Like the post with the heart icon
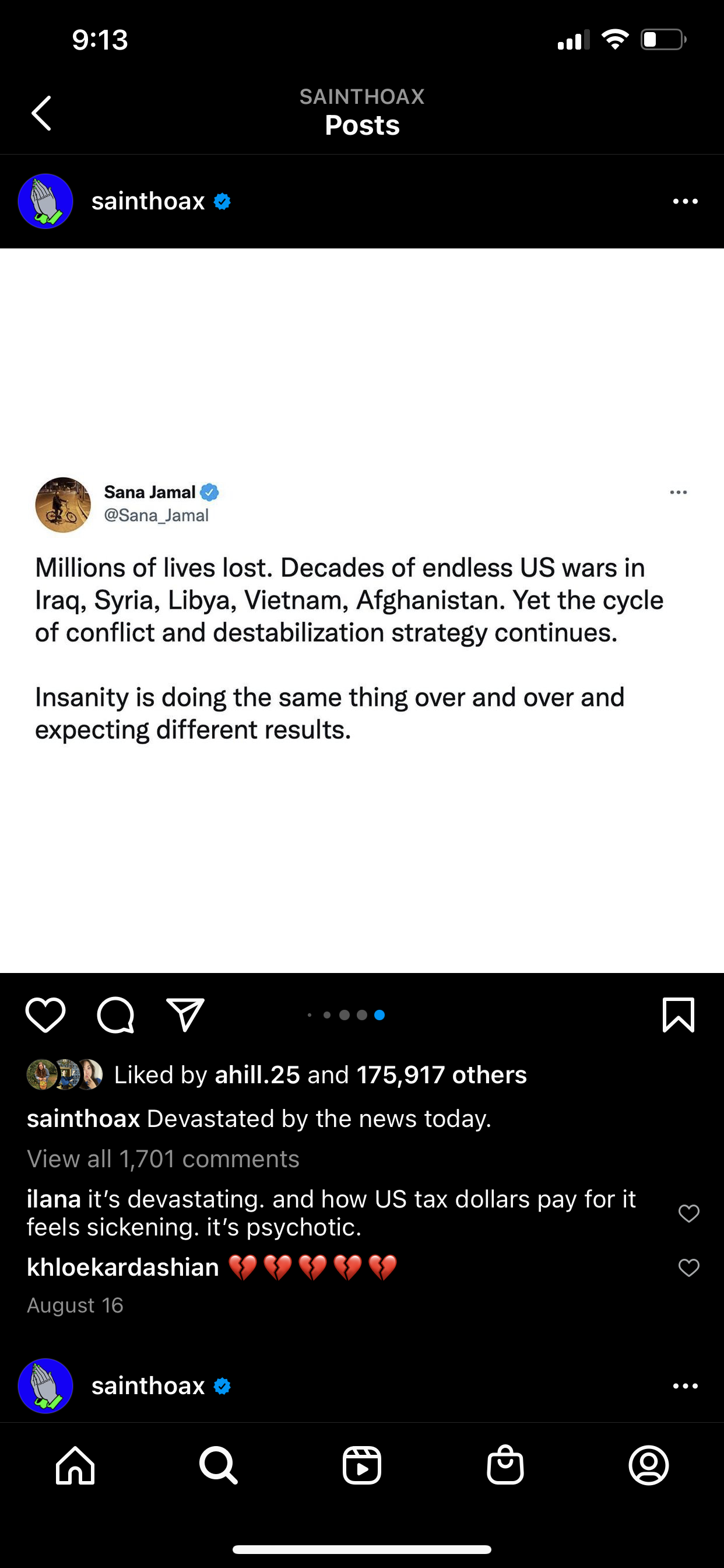This screenshot has height=1568, width=724. [x=45, y=1016]
